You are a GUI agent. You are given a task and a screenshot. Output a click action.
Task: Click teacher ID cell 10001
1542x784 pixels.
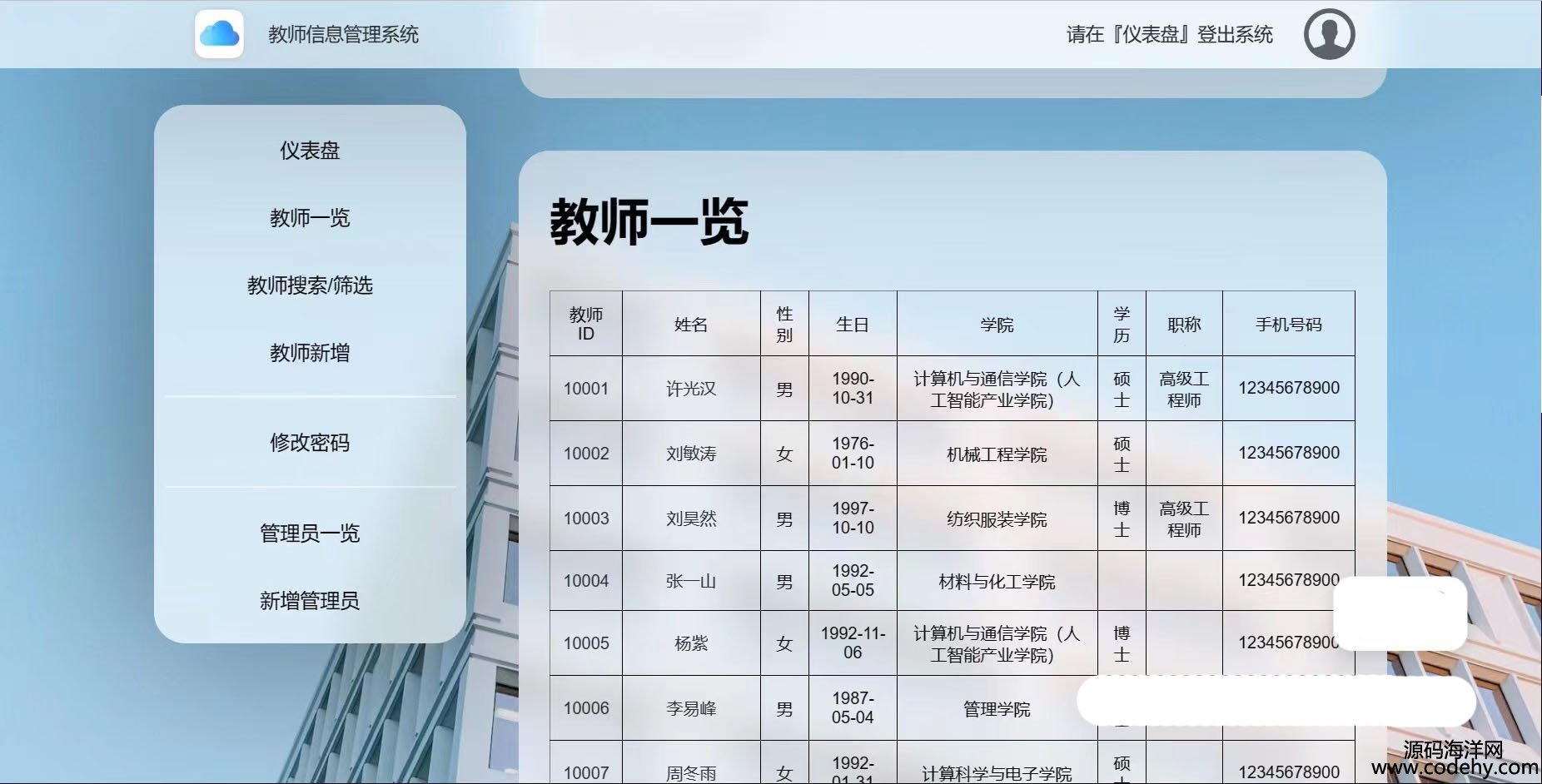click(x=586, y=389)
